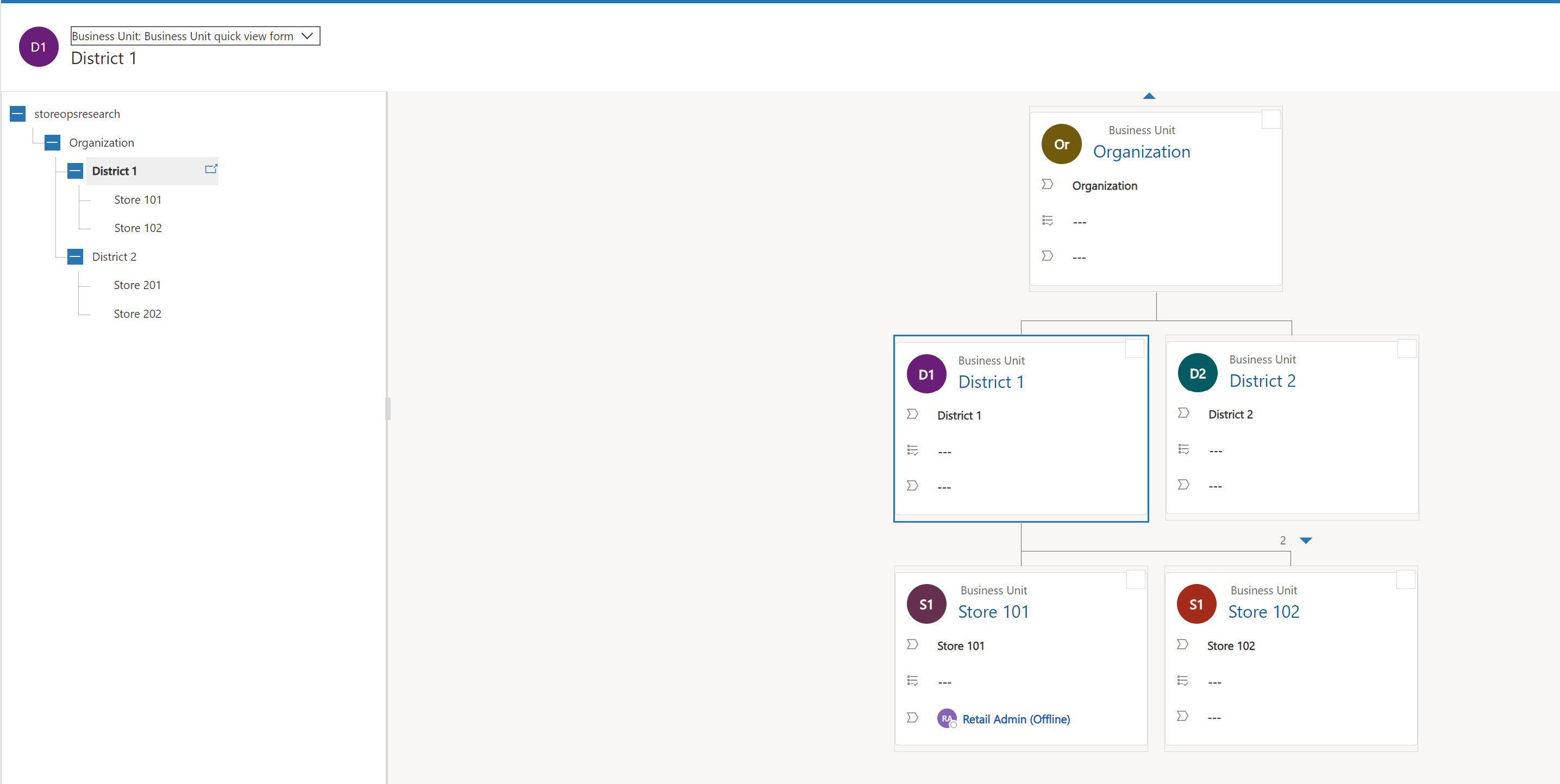This screenshot has height=784, width=1560.
Task: Select Store 101 in the left tree panel
Action: (x=138, y=199)
